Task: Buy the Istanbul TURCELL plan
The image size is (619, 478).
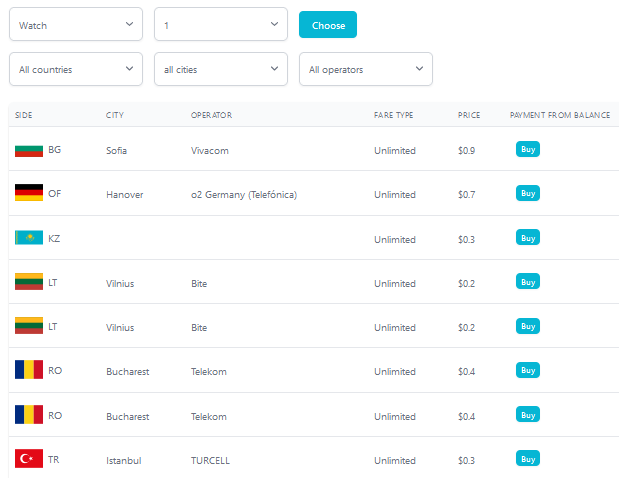Action: click(528, 458)
